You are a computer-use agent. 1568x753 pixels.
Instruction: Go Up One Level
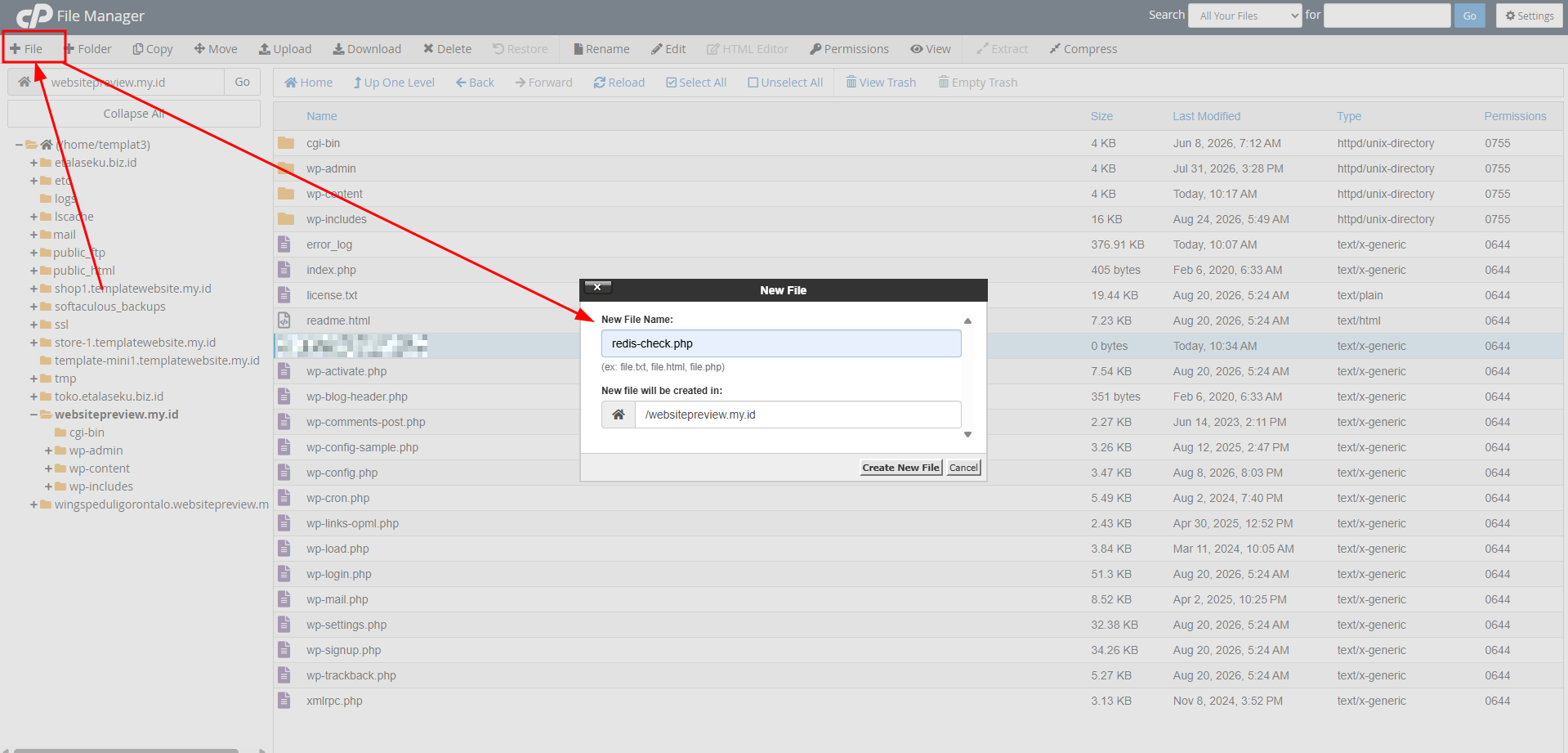tap(394, 83)
